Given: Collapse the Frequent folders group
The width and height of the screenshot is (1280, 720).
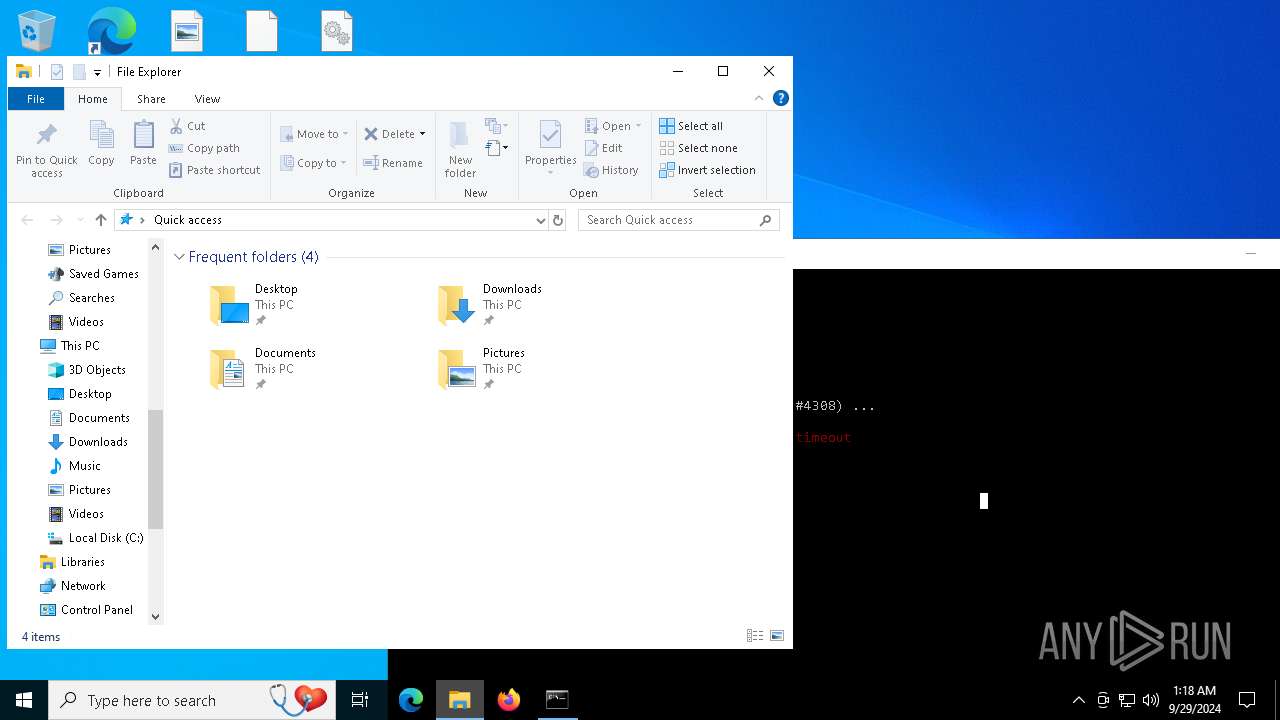Looking at the screenshot, I should pyautogui.click(x=180, y=257).
